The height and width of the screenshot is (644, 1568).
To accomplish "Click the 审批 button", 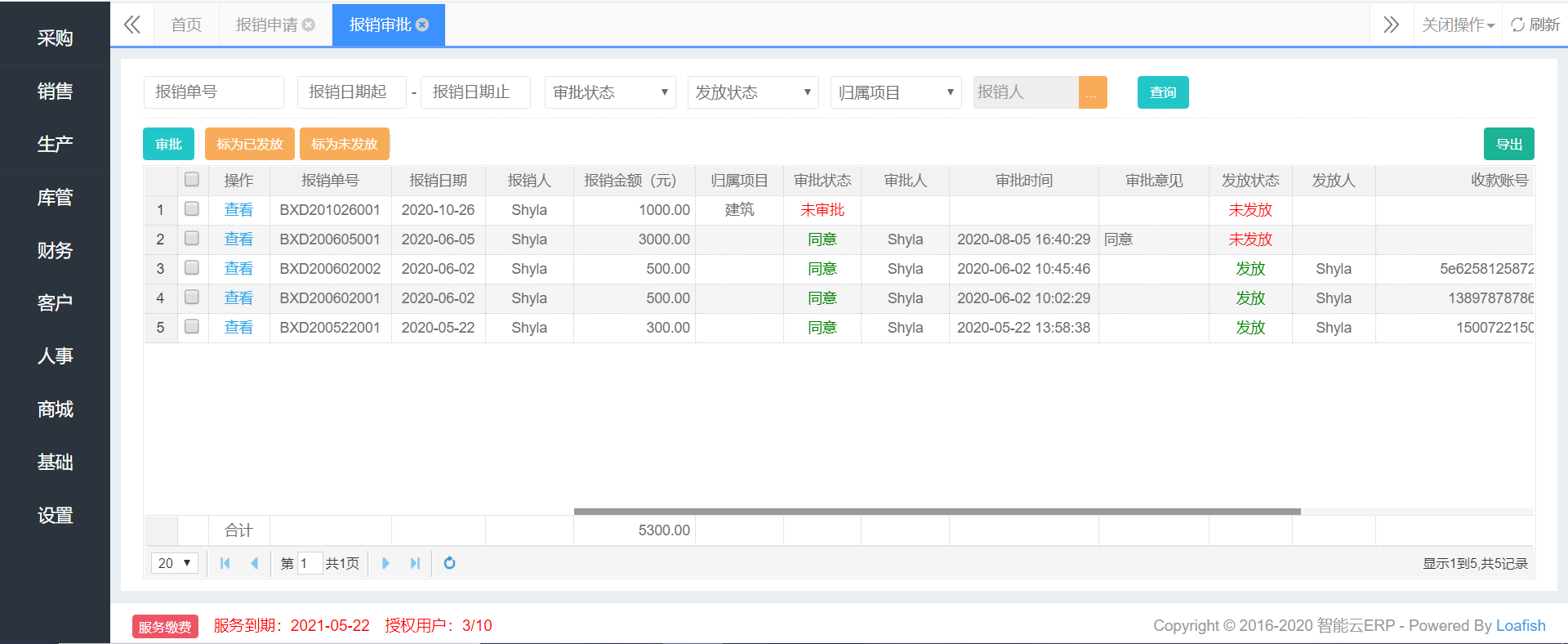I will (x=168, y=144).
